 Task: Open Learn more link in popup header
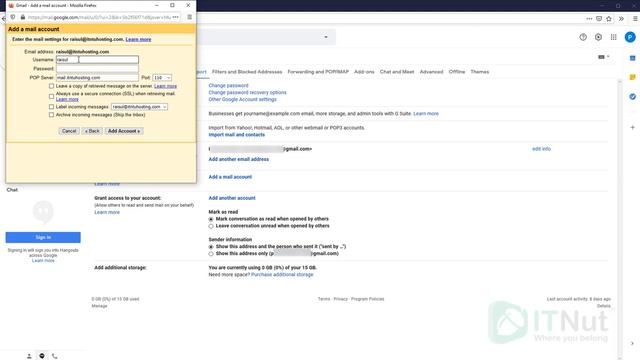tap(138, 40)
